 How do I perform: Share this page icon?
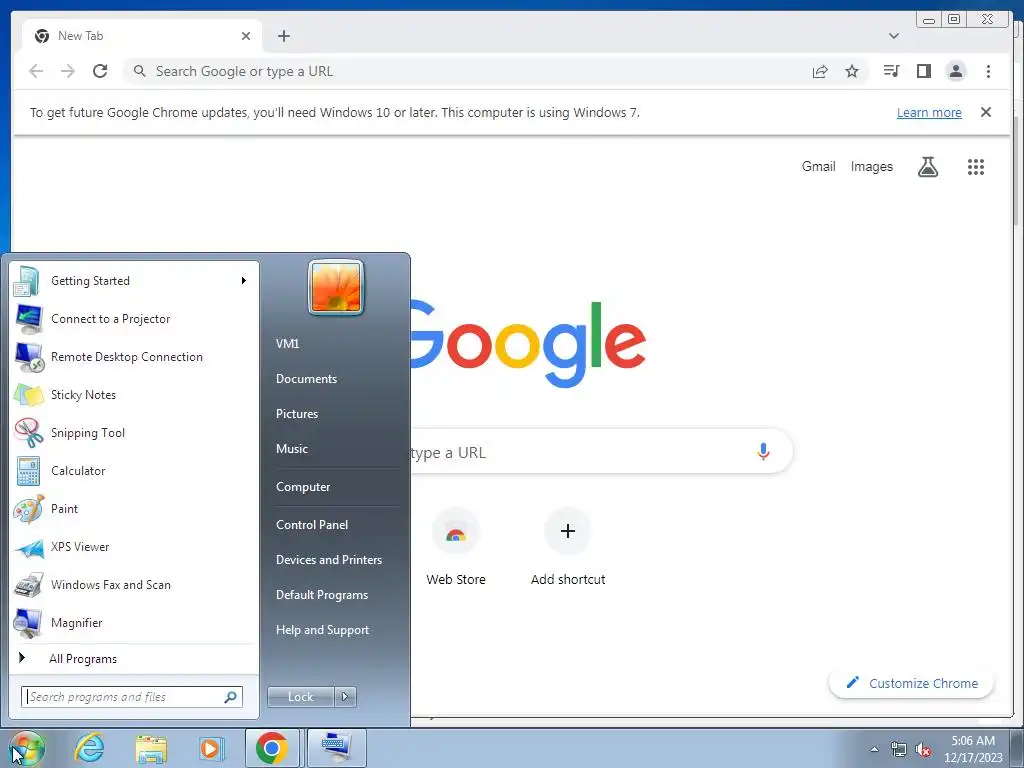coord(820,71)
